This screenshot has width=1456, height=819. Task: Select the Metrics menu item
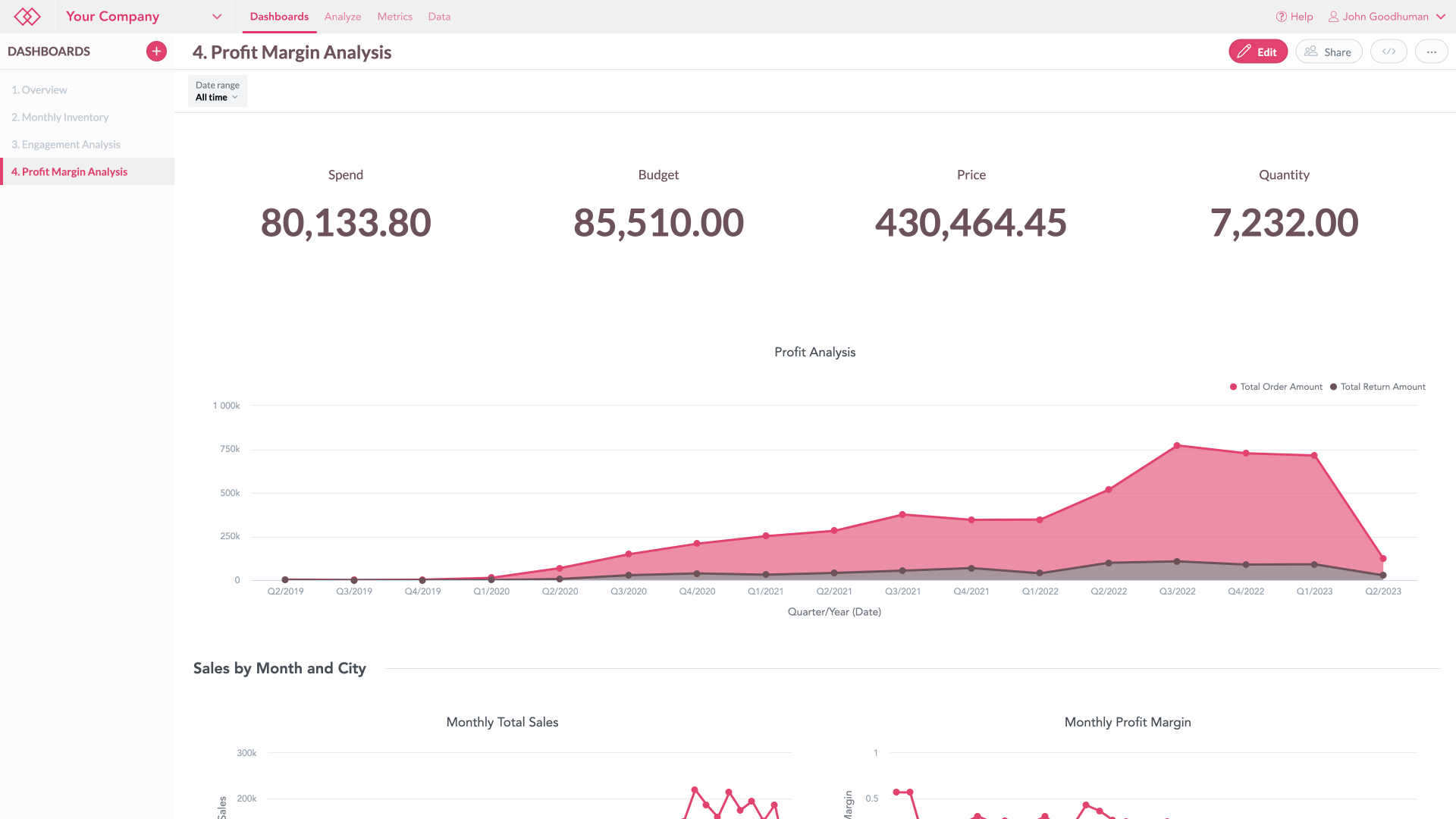pos(395,16)
